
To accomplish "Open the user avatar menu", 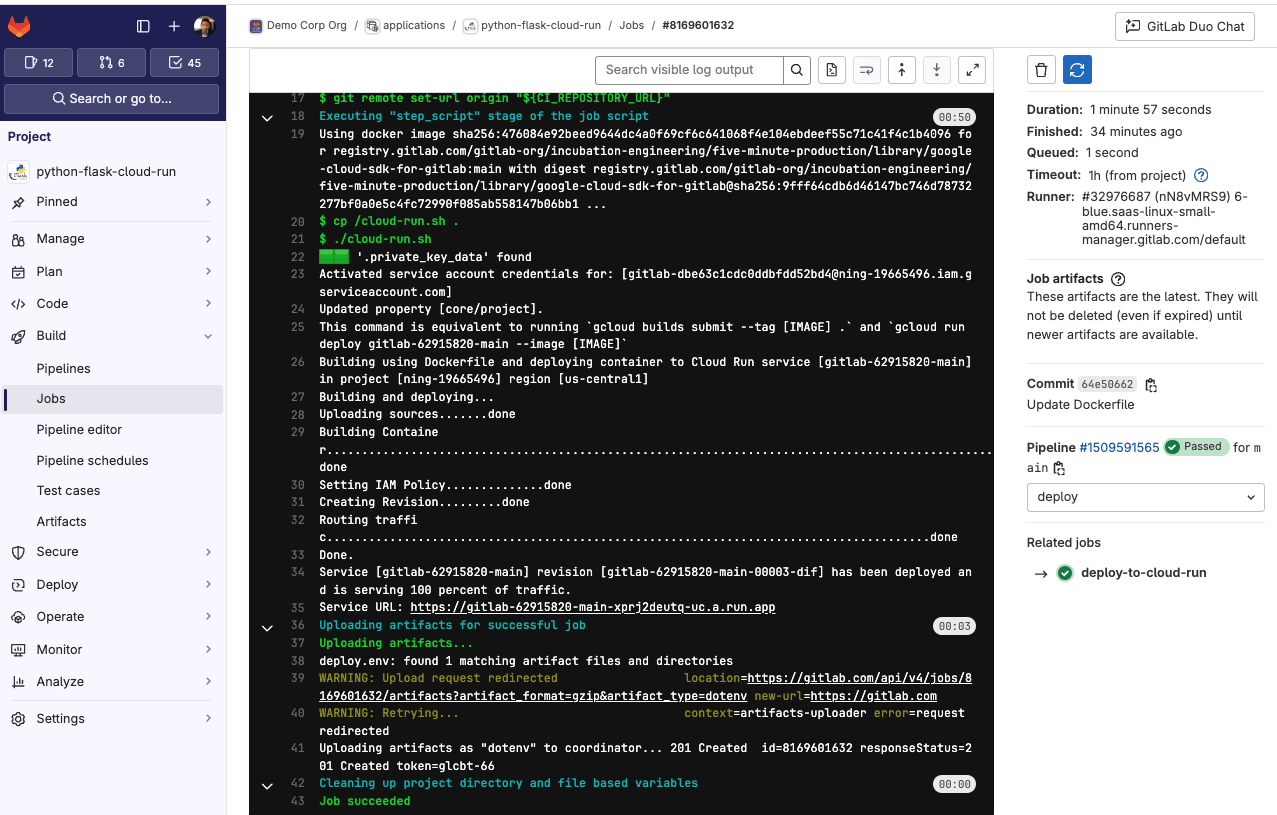I will coord(204,26).
